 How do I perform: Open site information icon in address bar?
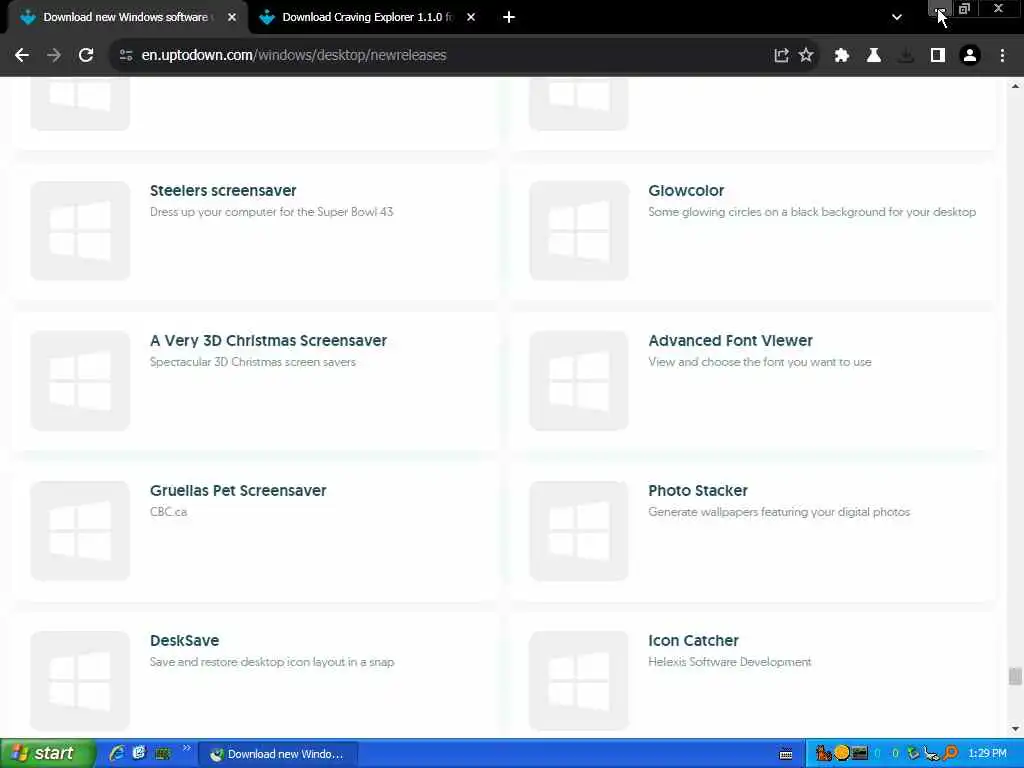(126, 56)
